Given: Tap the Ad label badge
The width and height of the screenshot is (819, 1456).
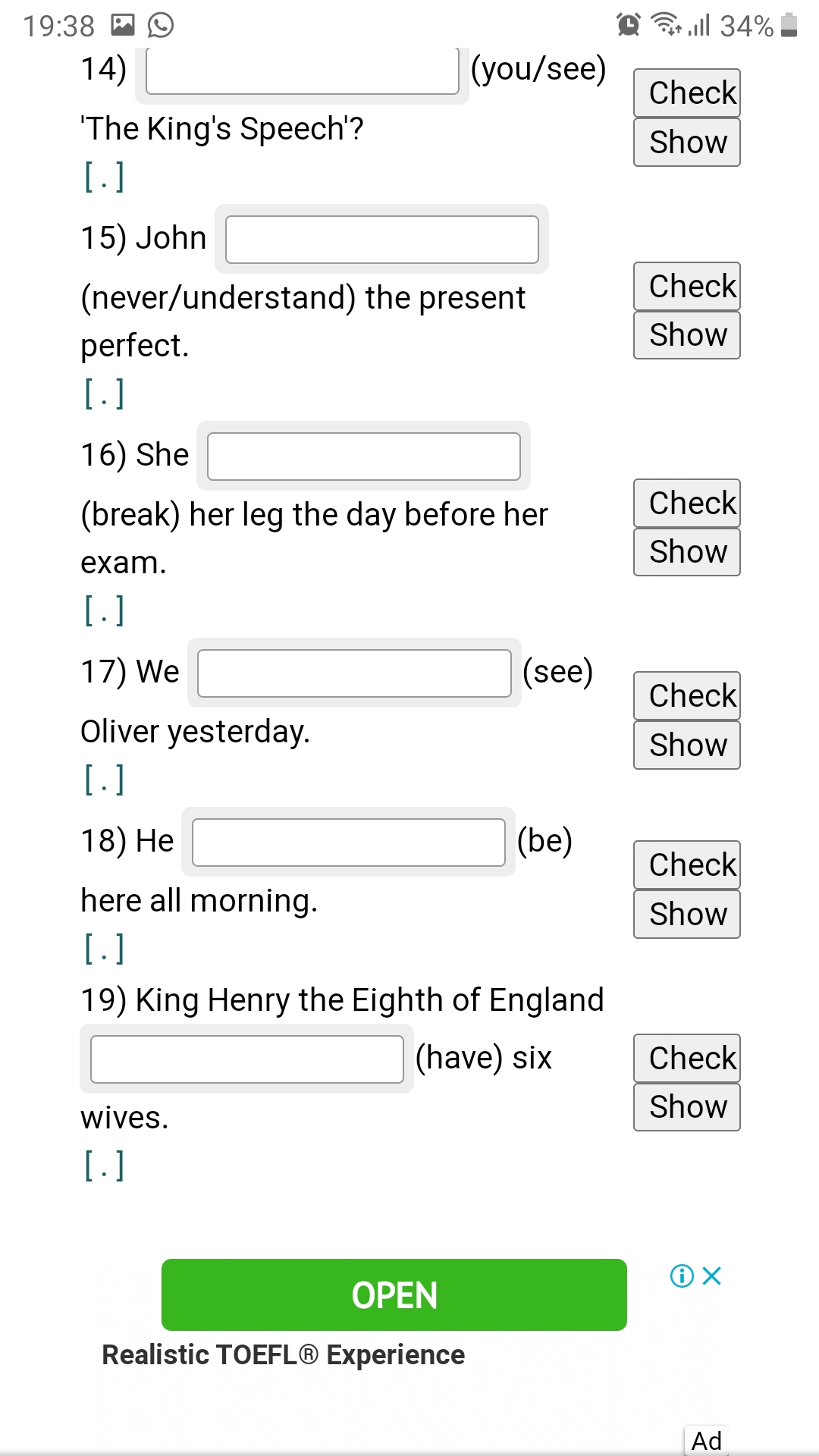Looking at the screenshot, I should click(707, 1440).
